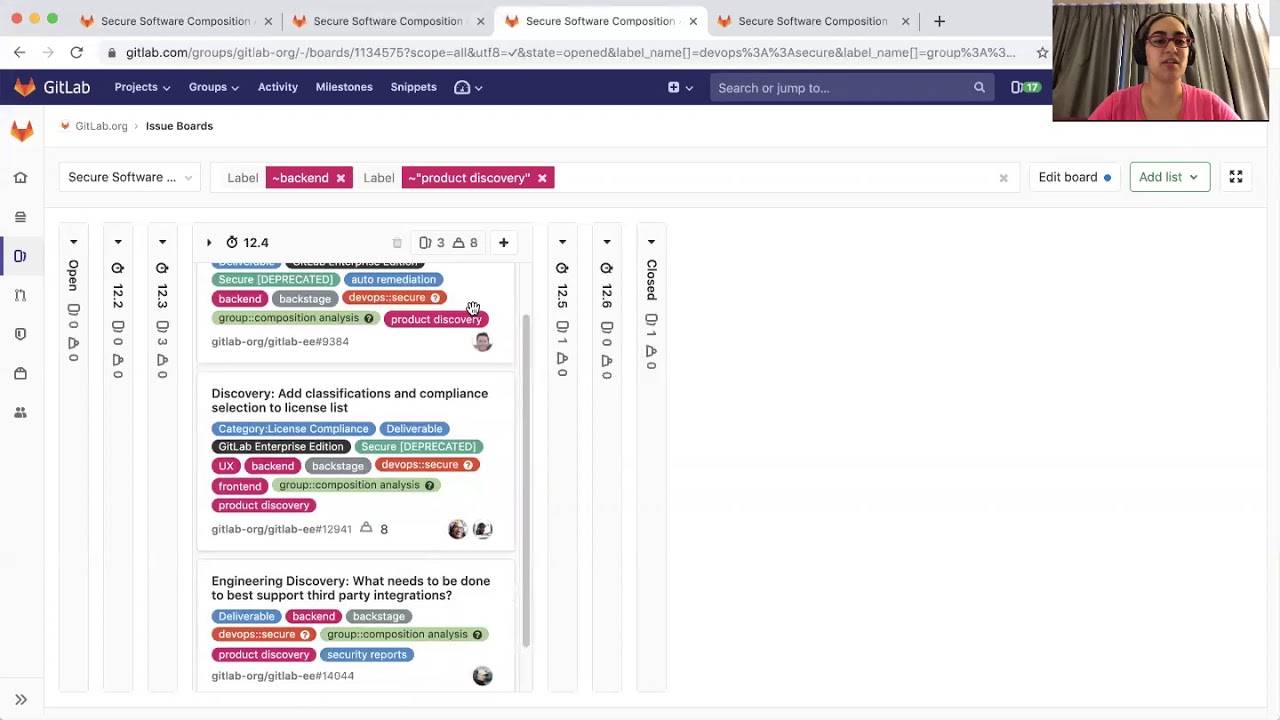1280x720 pixels.
Task: Click the UX label on classifications issue
Action: point(226,466)
